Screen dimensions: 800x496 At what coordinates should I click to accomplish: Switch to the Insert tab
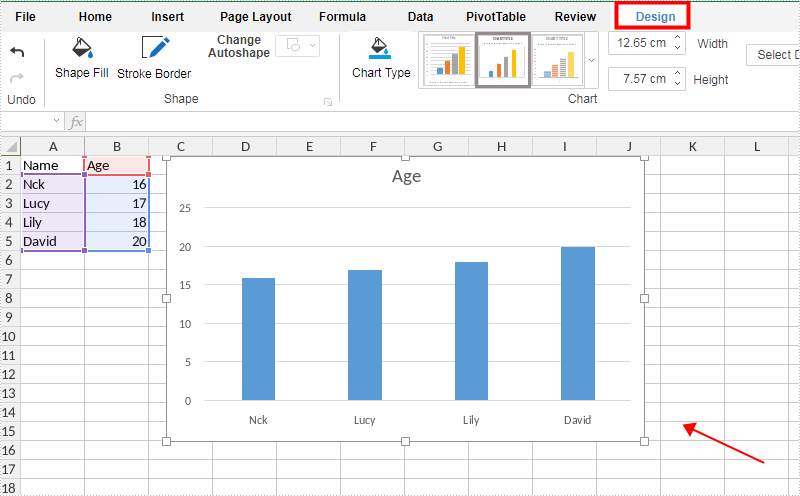[167, 17]
